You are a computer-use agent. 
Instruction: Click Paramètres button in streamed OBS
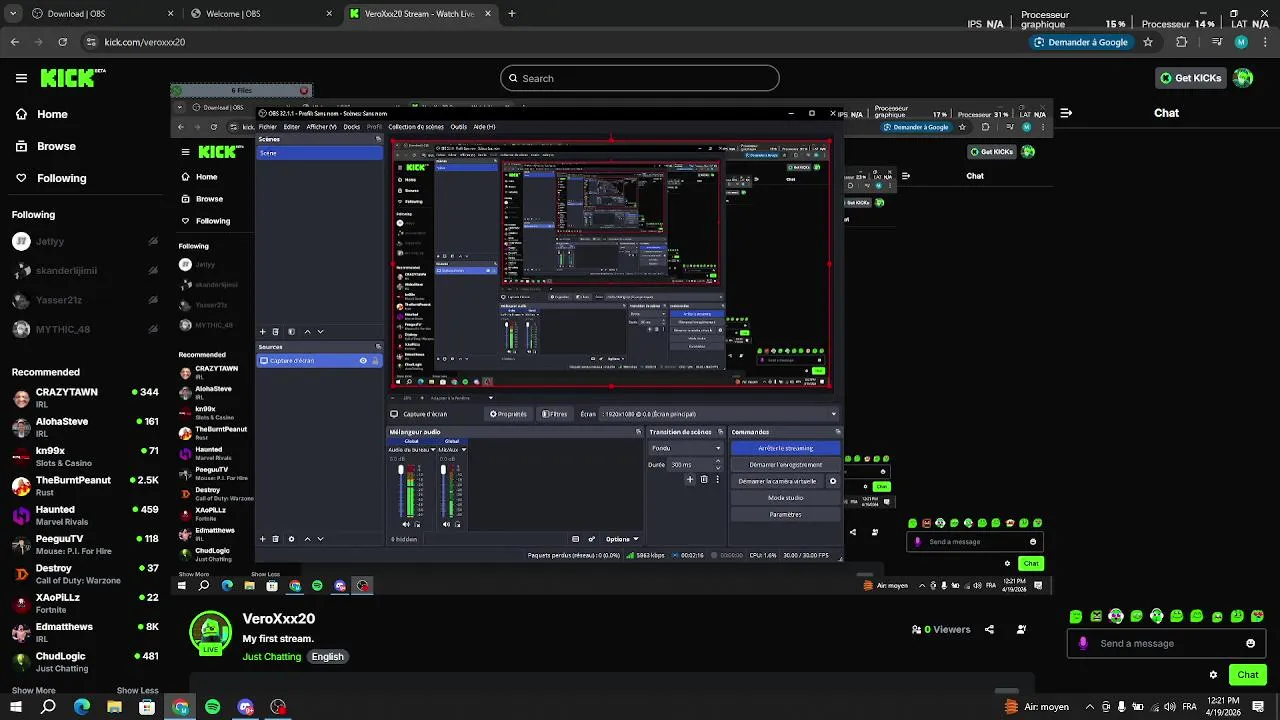tap(785, 514)
